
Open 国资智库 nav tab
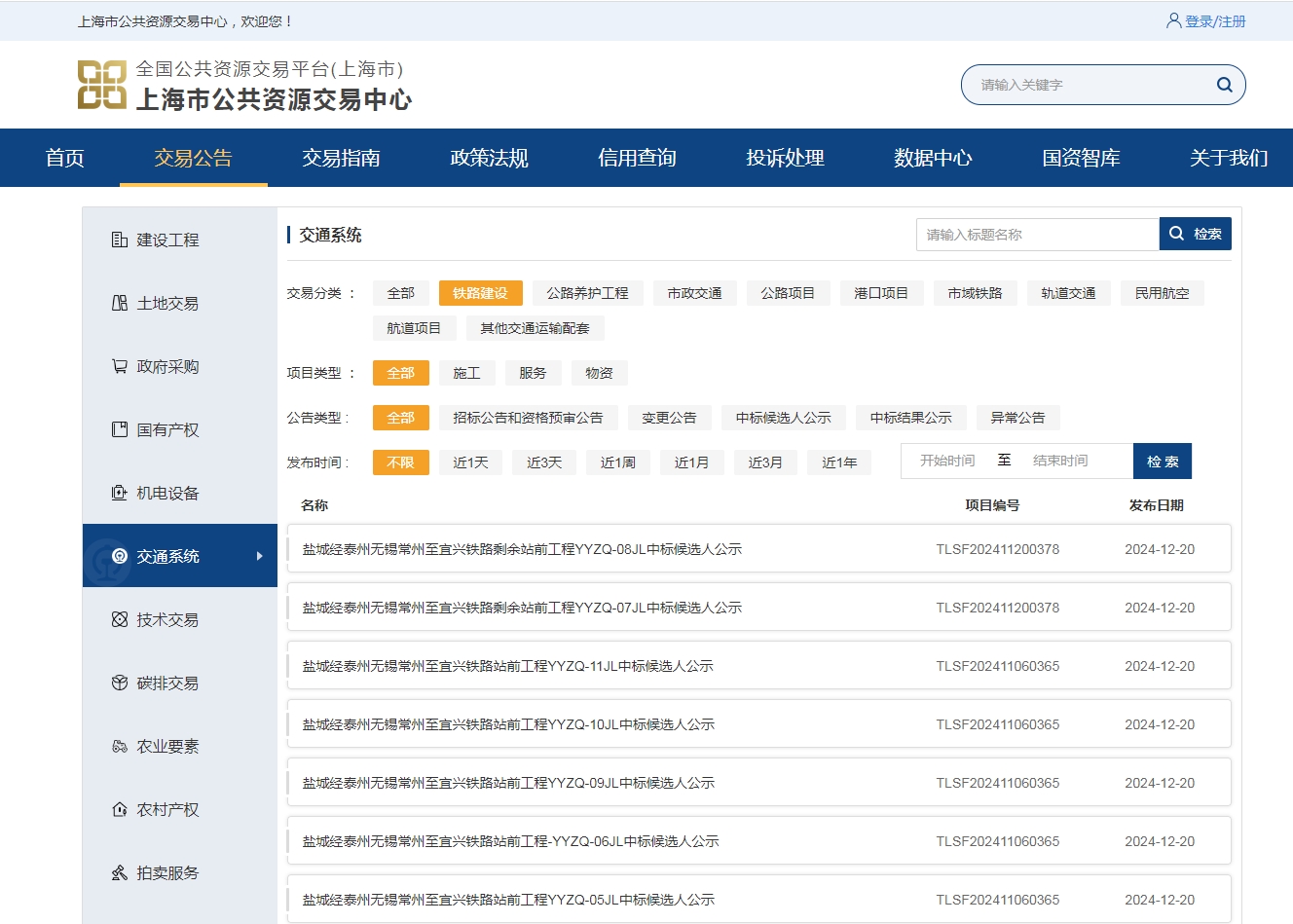pyautogui.click(x=1082, y=158)
